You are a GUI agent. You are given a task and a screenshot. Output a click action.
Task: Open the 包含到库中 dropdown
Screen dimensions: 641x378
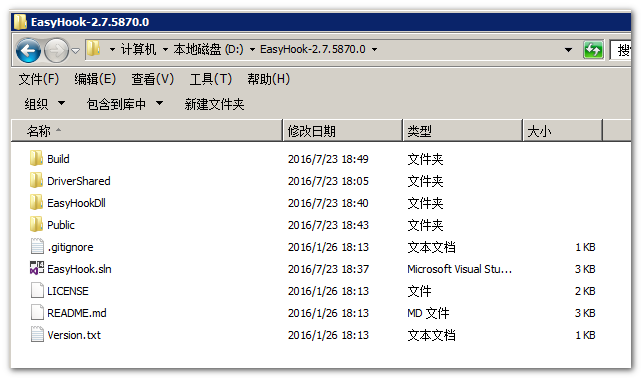(x=125, y=104)
